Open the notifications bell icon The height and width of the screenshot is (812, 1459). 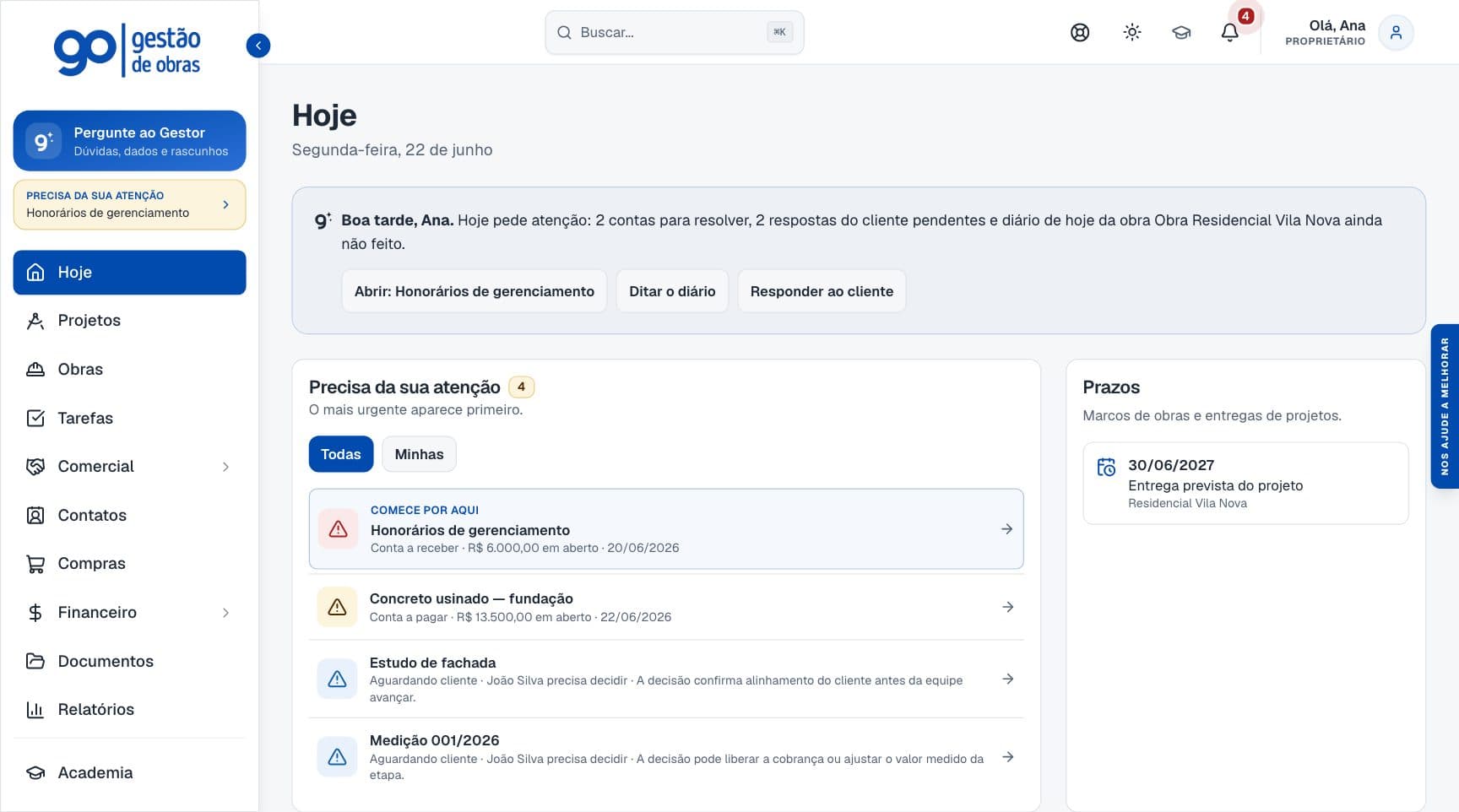(x=1230, y=33)
